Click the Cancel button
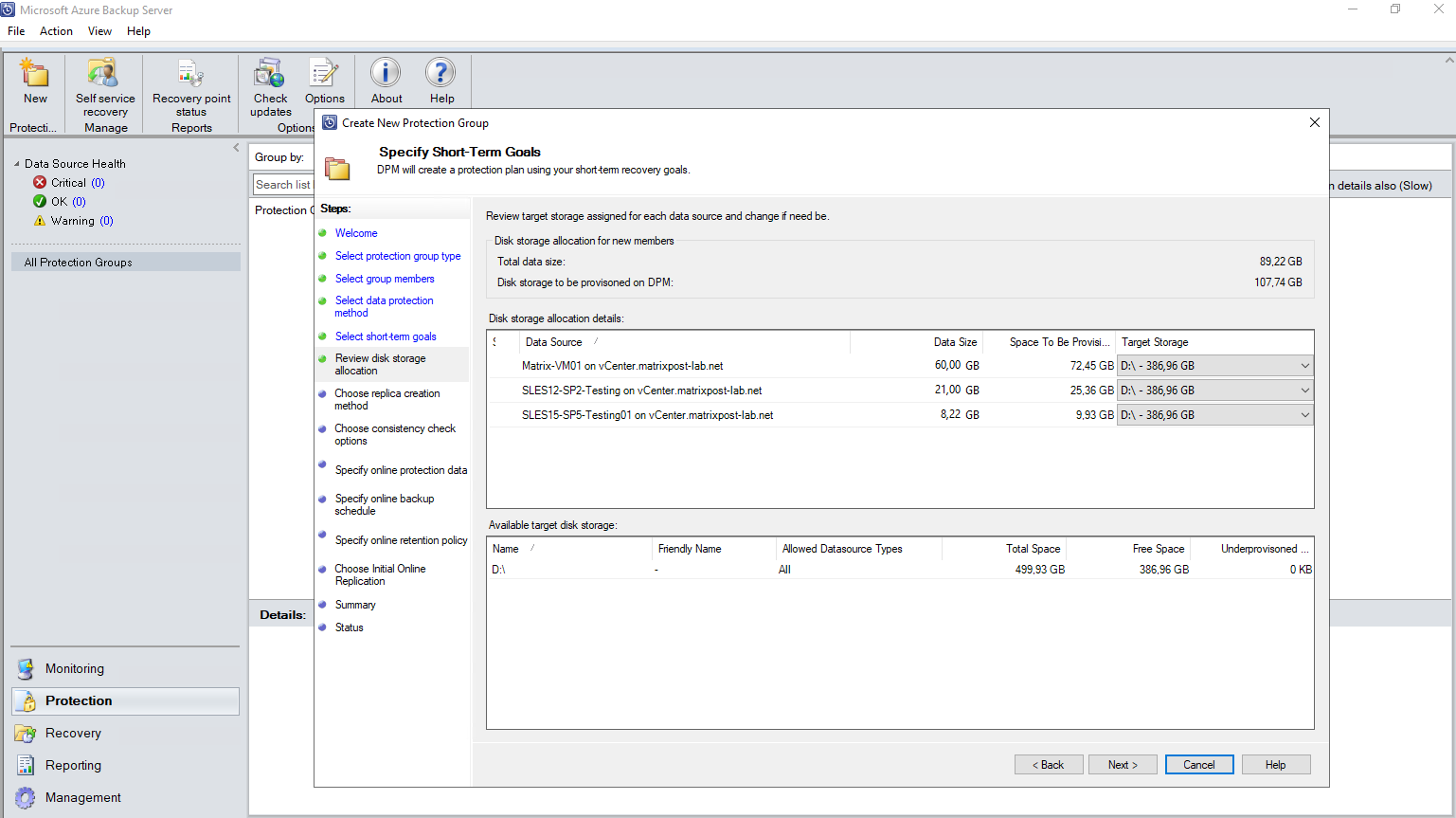 coord(1199,765)
